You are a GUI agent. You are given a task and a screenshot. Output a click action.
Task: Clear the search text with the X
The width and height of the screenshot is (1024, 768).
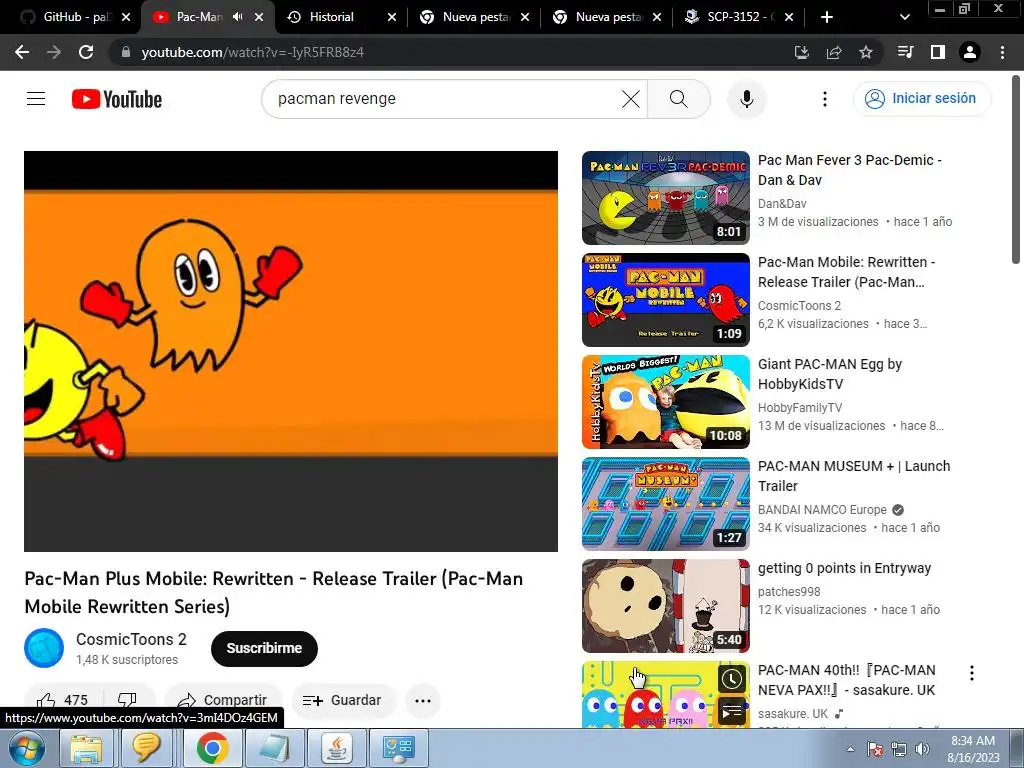coord(631,99)
